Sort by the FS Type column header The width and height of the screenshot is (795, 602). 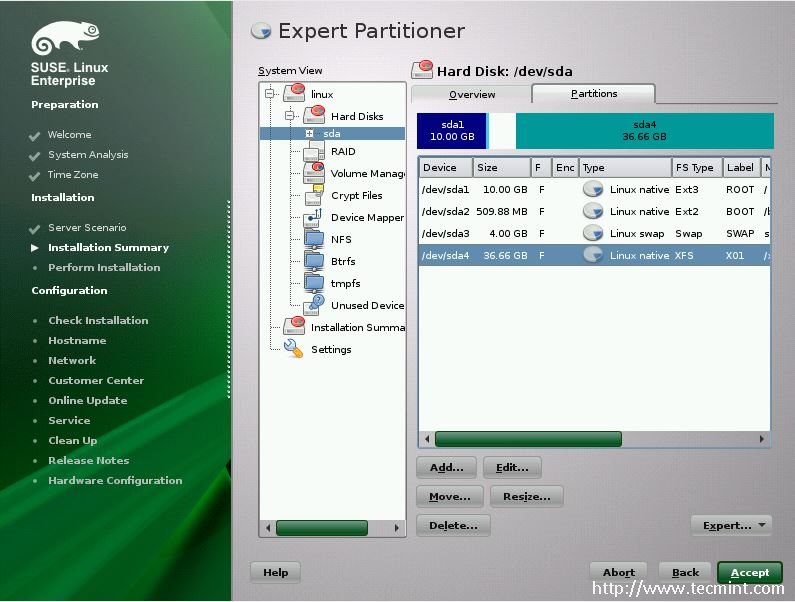click(697, 167)
